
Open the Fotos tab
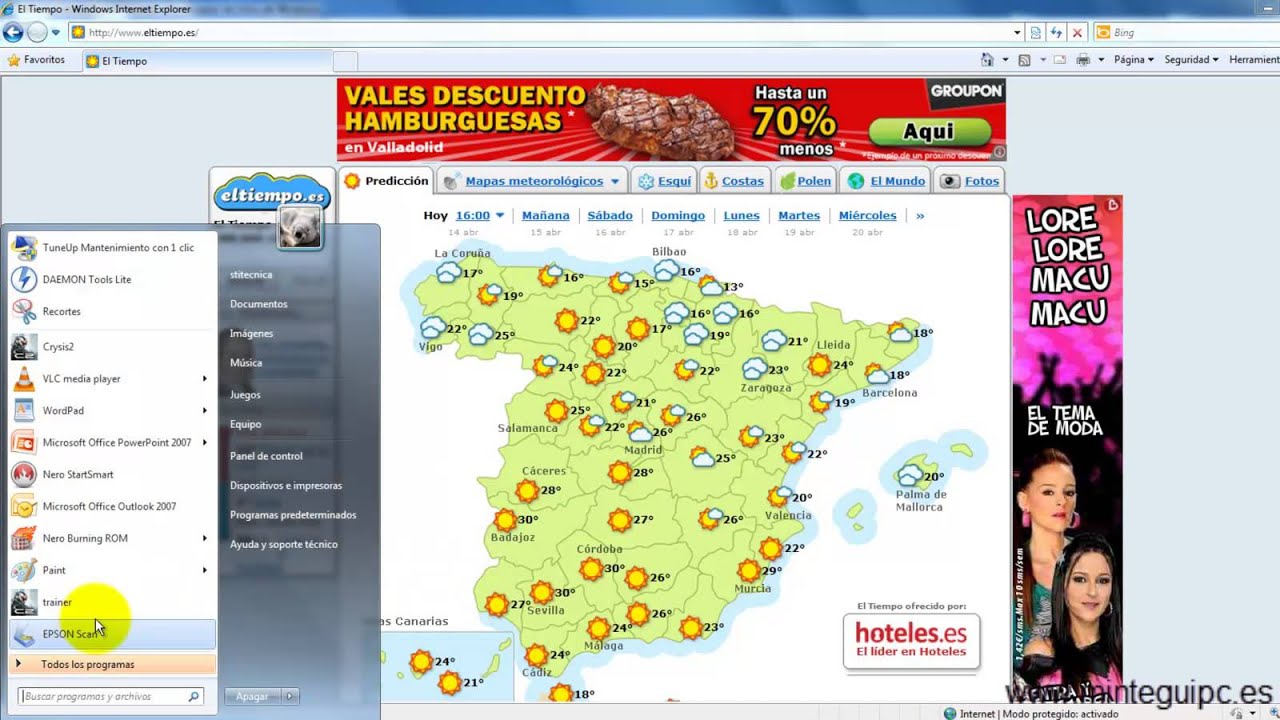coord(970,181)
